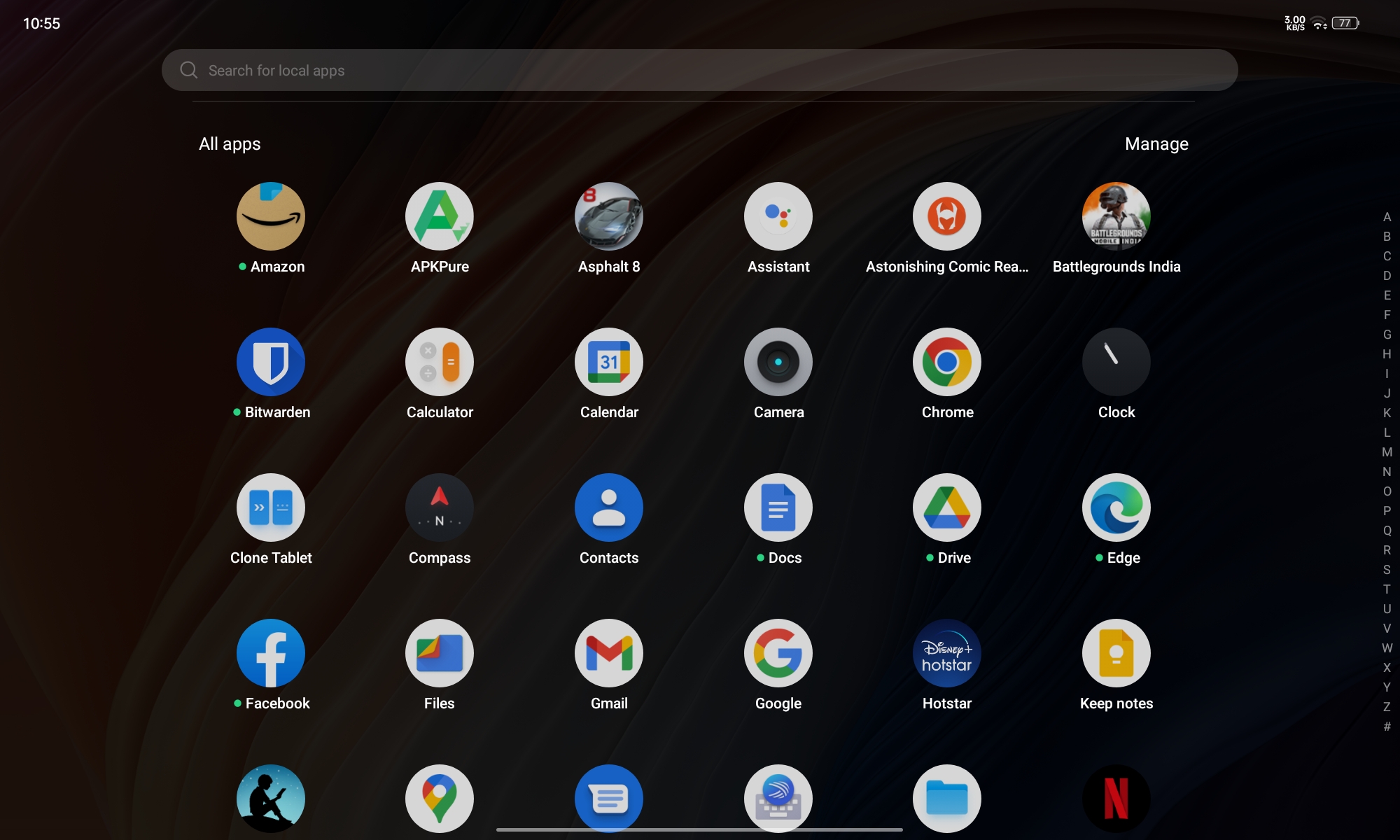Open the Compass app
The image size is (1400, 840).
tap(440, 507)
